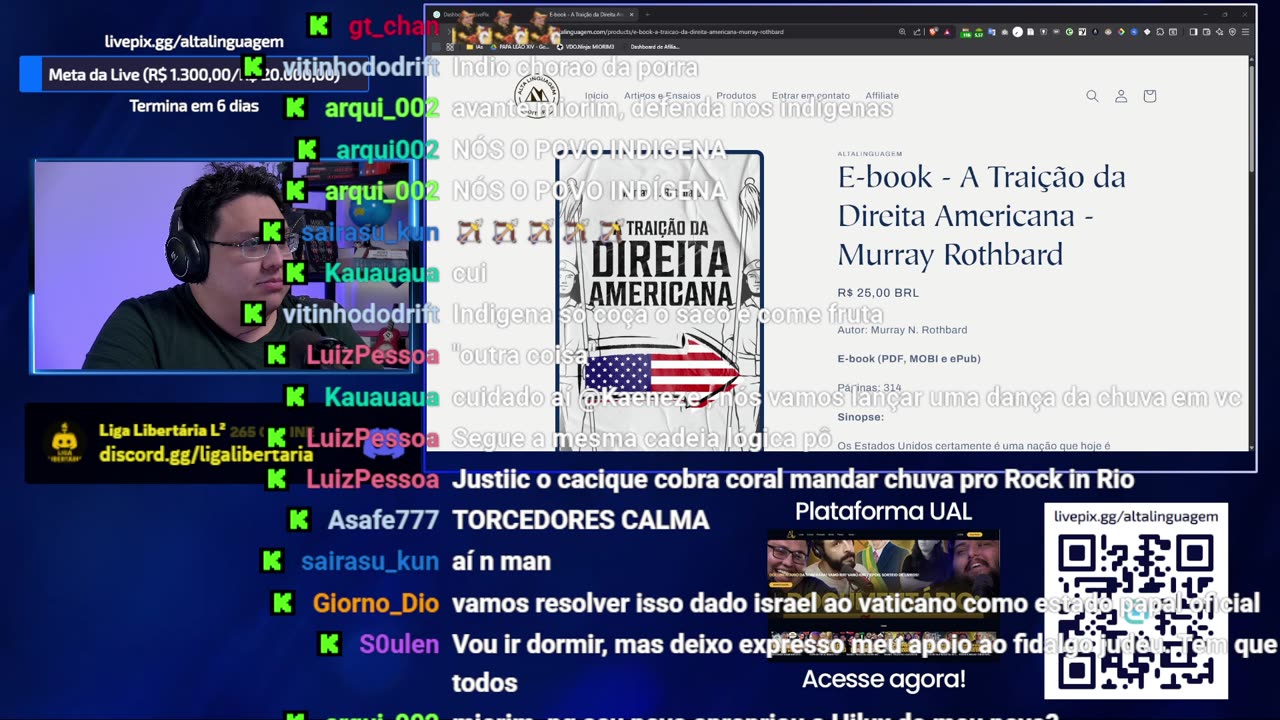
Task: Open the store search magnifier icon
Action: tap(1092, 96)
